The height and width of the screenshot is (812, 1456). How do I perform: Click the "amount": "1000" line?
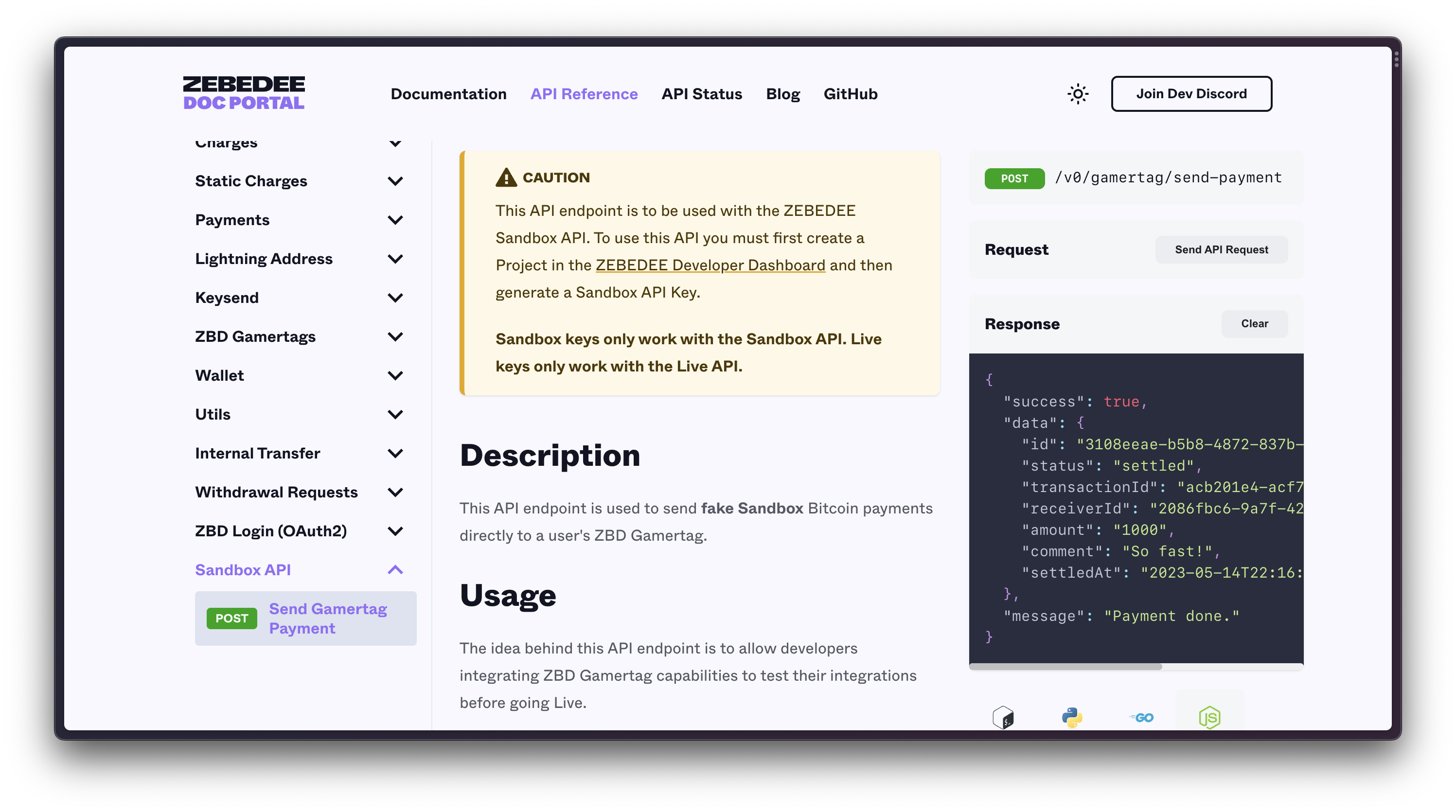1098,530
